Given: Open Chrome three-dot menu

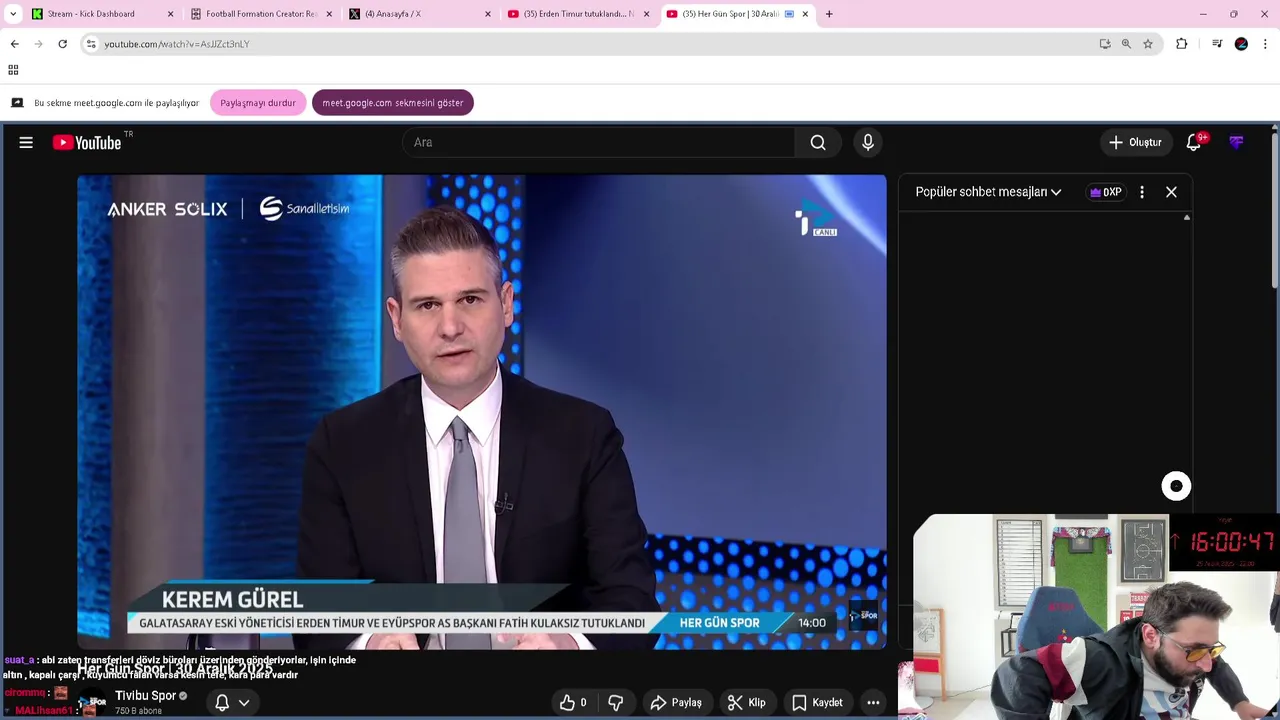Looking at the screenshot, I should click(1265, 44).
